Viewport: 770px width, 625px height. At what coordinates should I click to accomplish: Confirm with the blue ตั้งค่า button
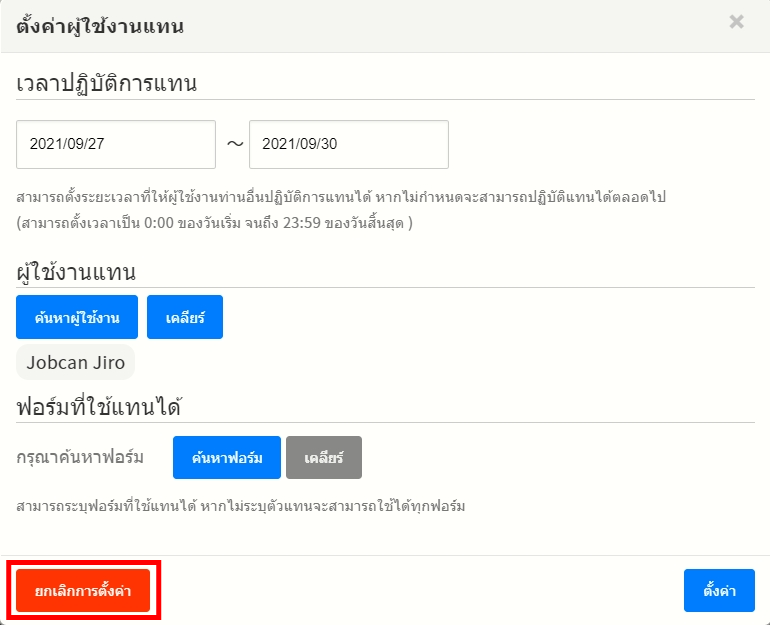click(719, 591)
